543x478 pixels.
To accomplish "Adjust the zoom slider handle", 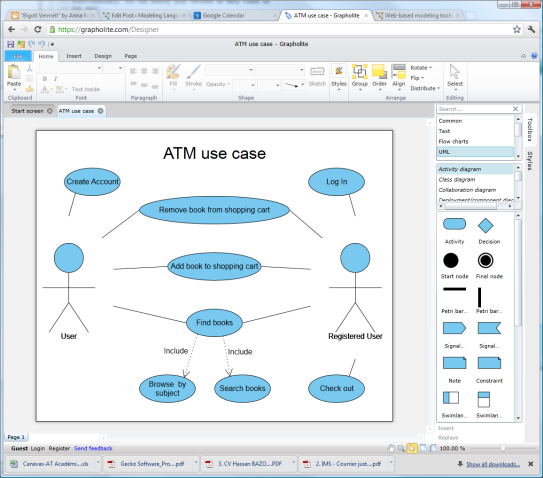I will (502, 448).
